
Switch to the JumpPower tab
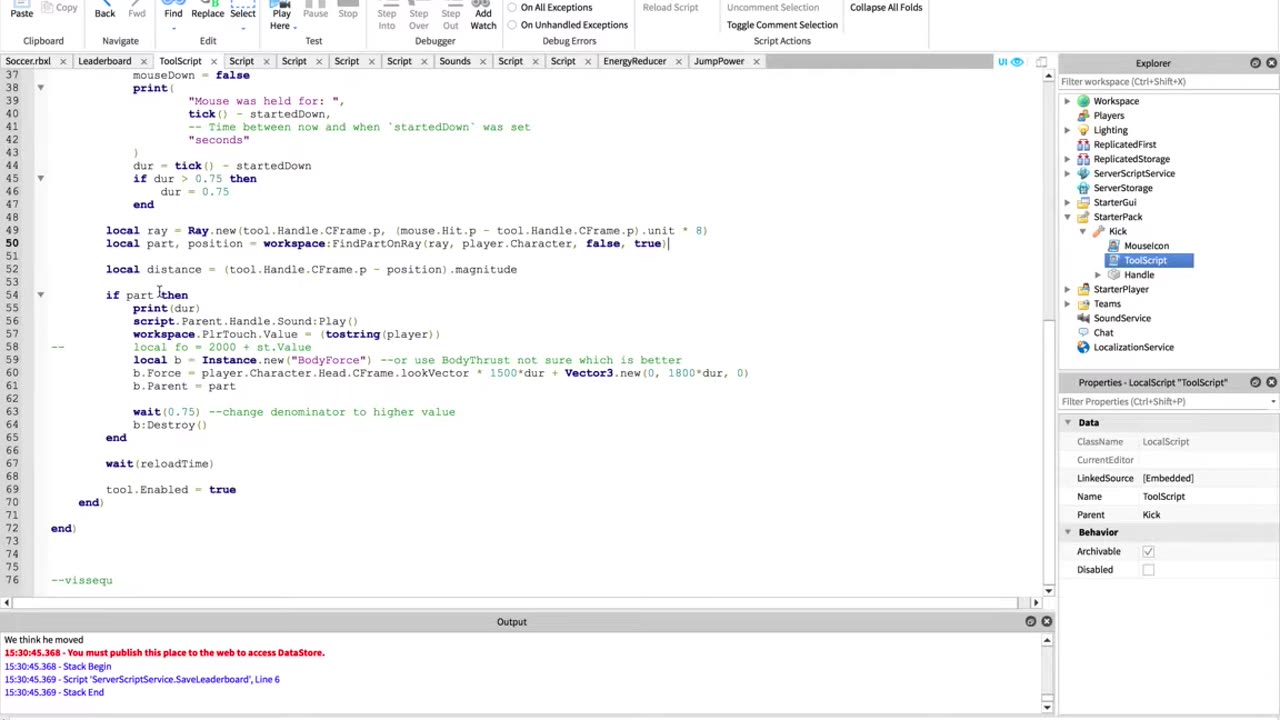(719, 61)
